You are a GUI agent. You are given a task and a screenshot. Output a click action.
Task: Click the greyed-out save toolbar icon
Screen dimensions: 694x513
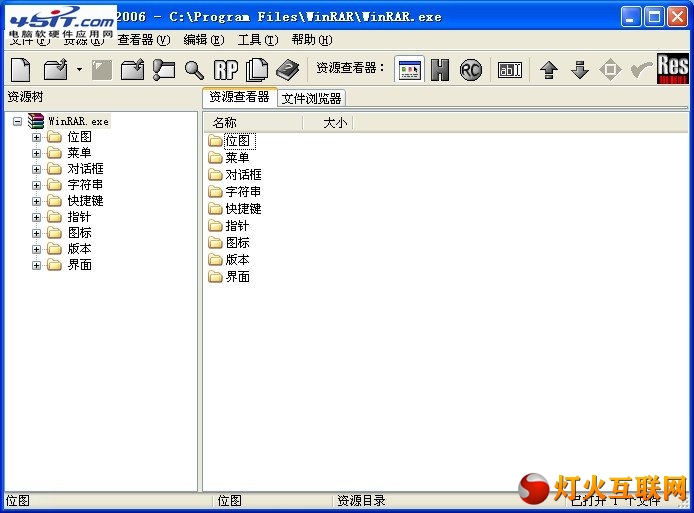pyautogui.click(x=101, y=69)
